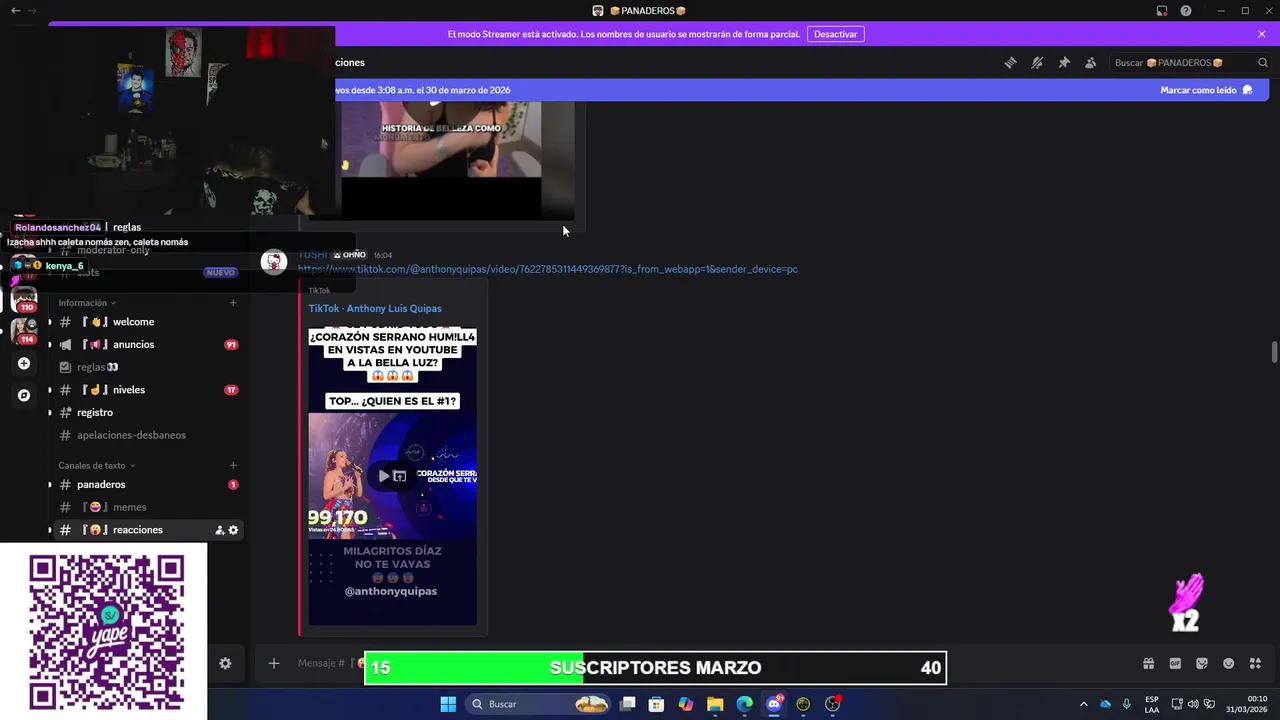This screenshot has height=720, width=1280.
Task: Play the TikTok embed video
Action: [383, 476]
